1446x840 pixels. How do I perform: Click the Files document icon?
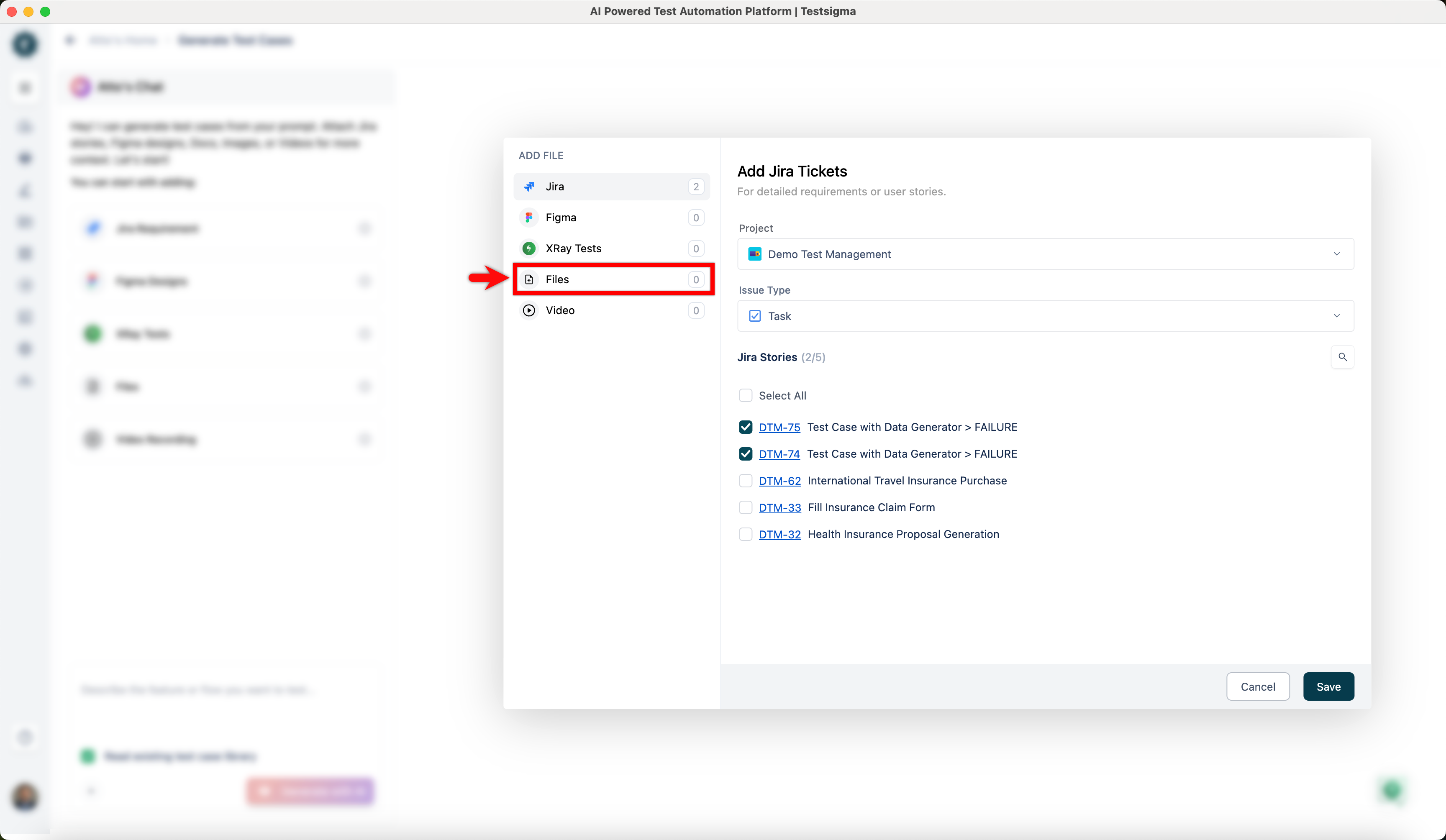529,279
